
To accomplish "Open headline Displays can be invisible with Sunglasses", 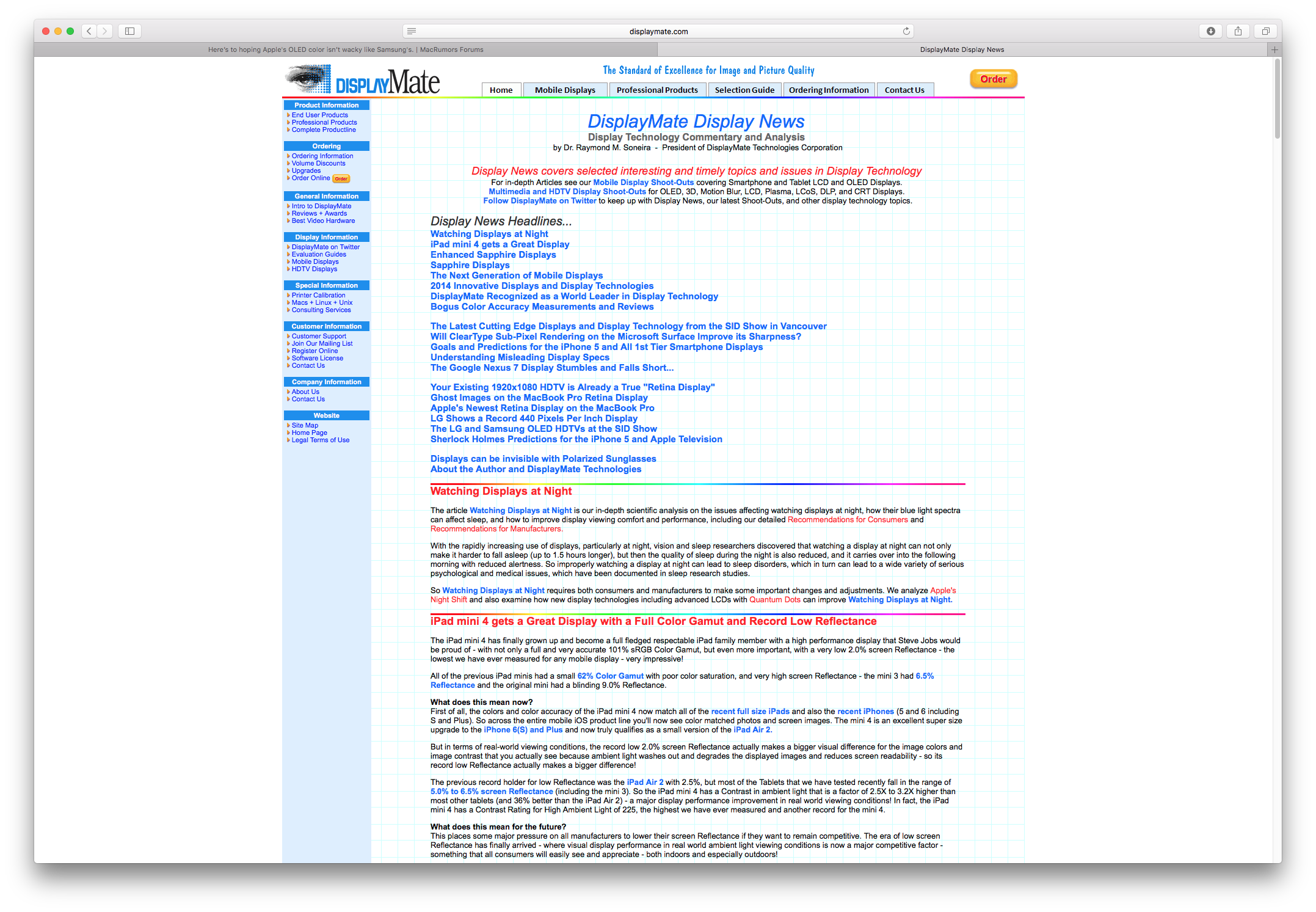I will pyautogui.click(x=543, y=459).
